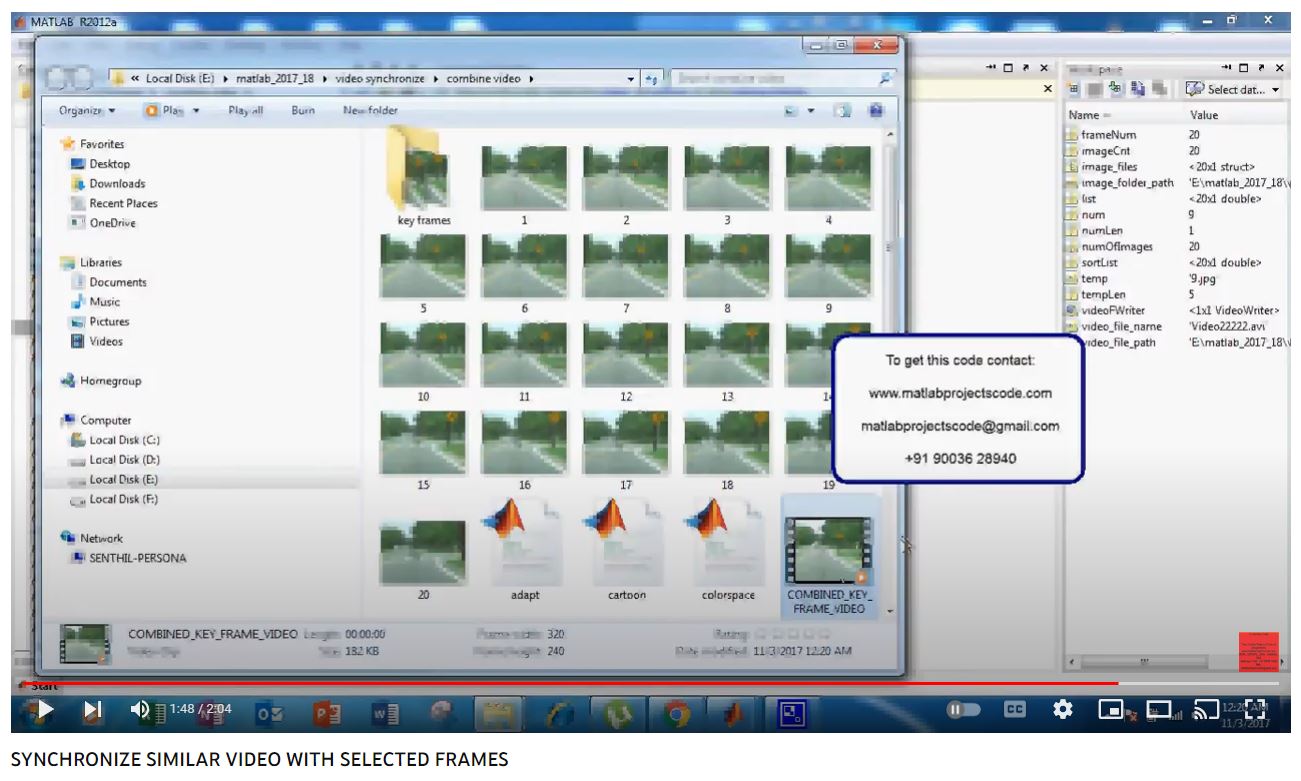Enable theater mode view
The height and width of the screenshot is (781, 1301).
click(1159, 710)
